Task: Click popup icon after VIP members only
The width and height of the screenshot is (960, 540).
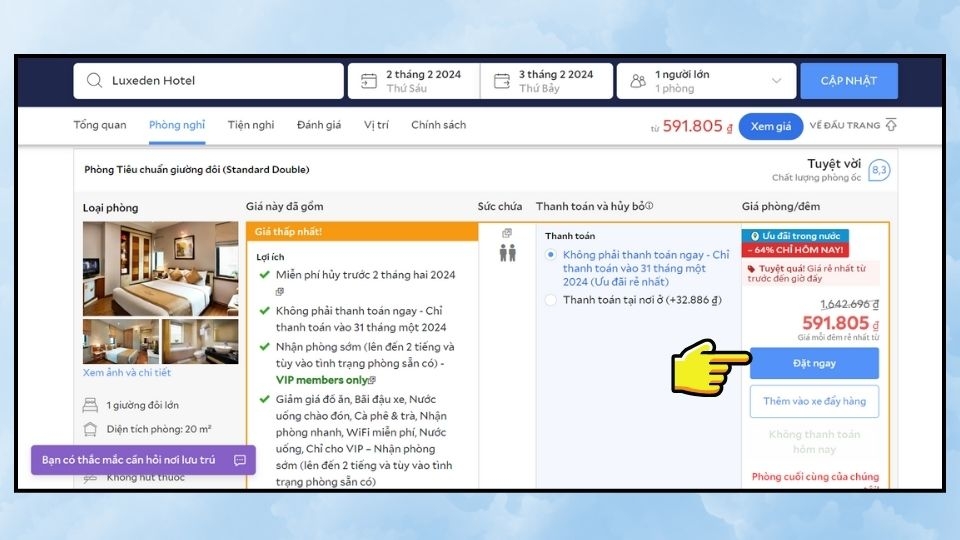Action: click(x=372, y=380)
